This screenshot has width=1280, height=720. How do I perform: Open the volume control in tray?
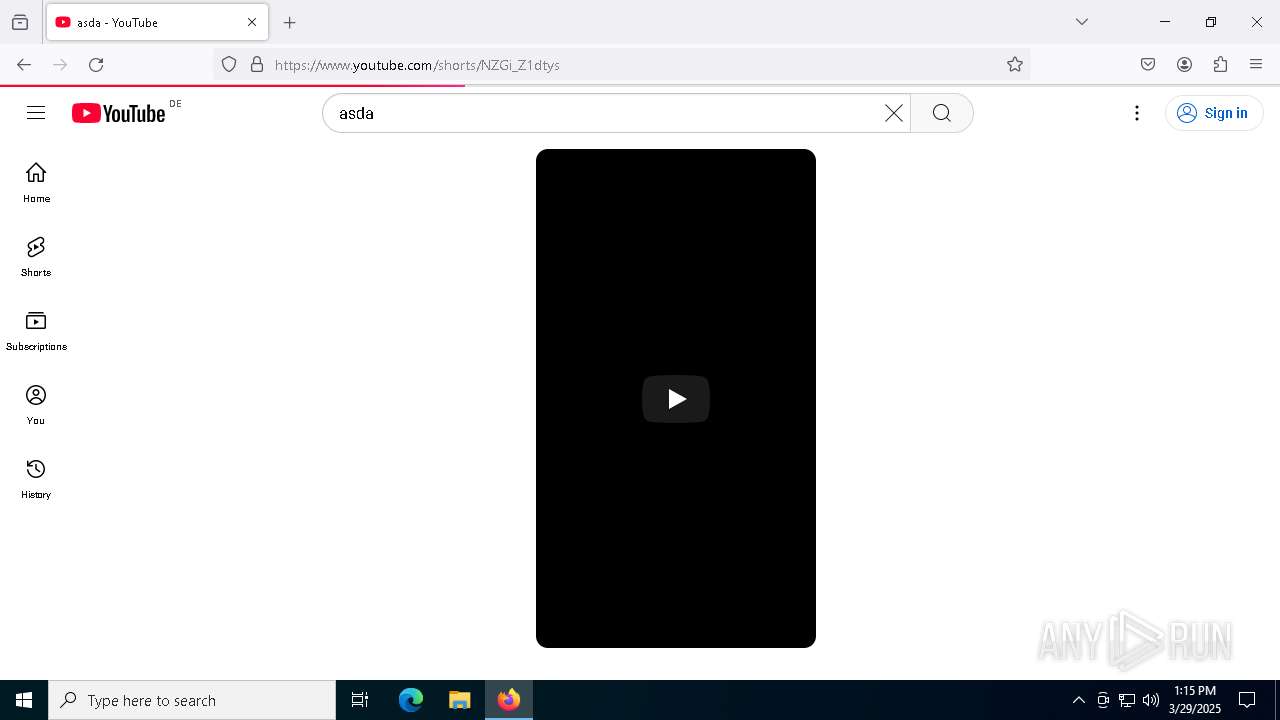(x=1151, y=700)
